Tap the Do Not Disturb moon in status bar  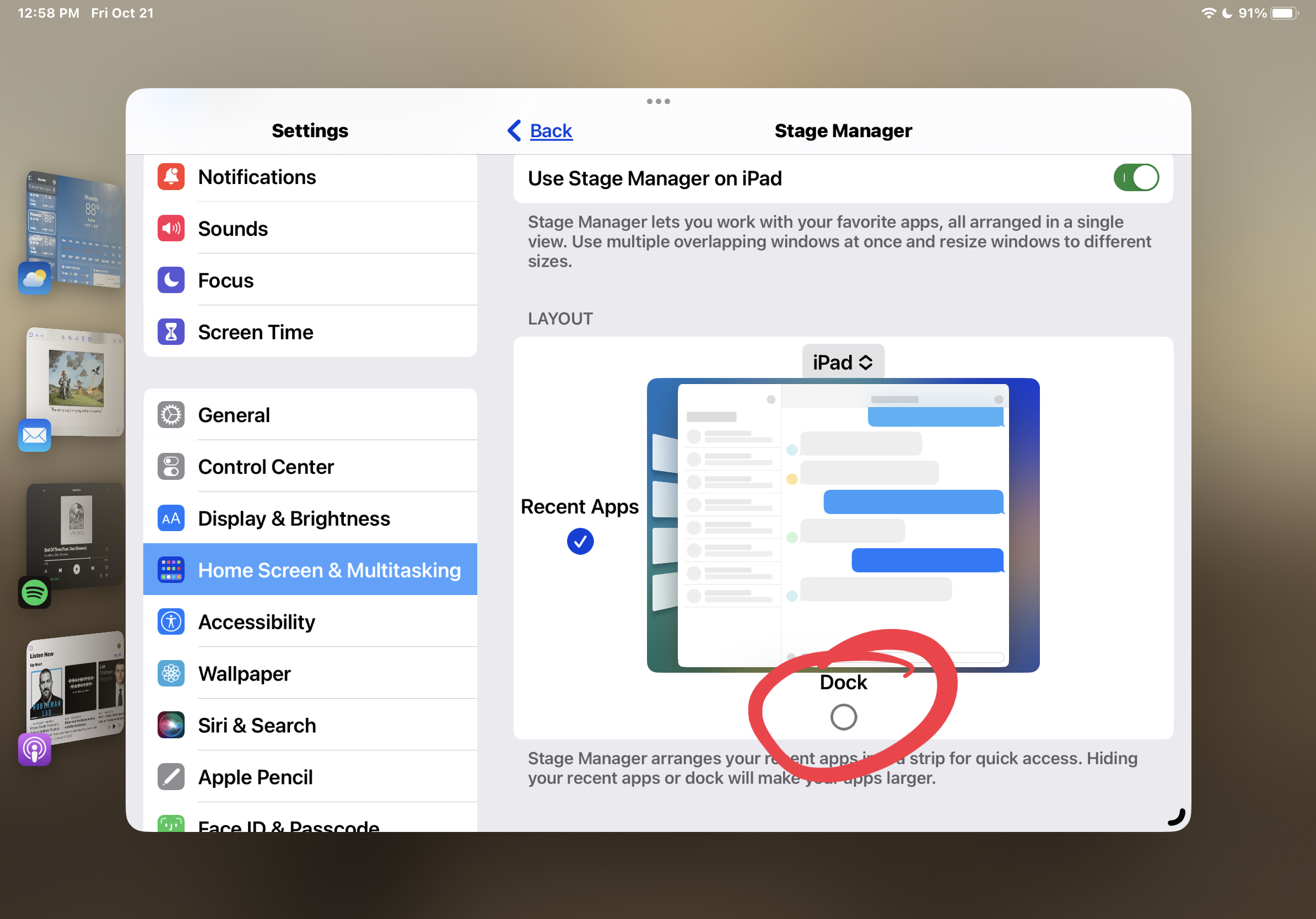[1227, 13]
